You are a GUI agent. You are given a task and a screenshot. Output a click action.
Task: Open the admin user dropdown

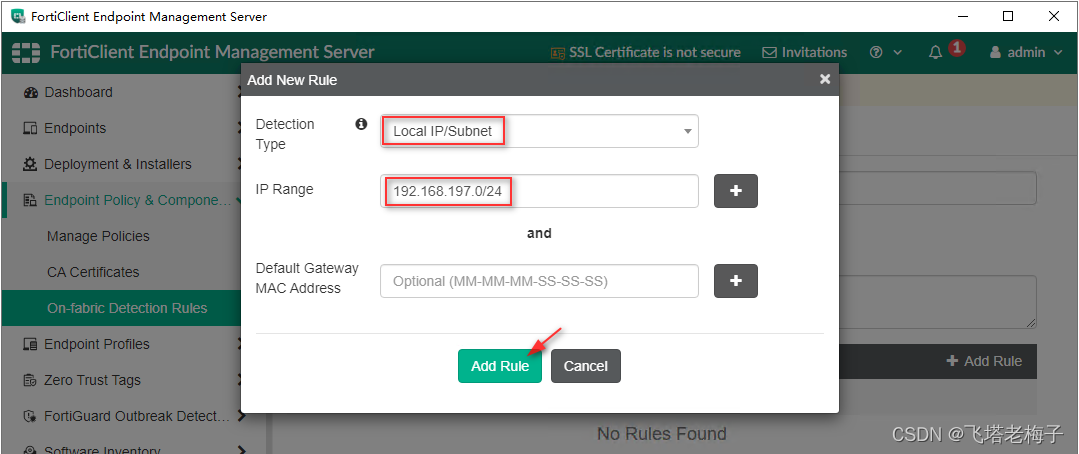pos(1026,52)
